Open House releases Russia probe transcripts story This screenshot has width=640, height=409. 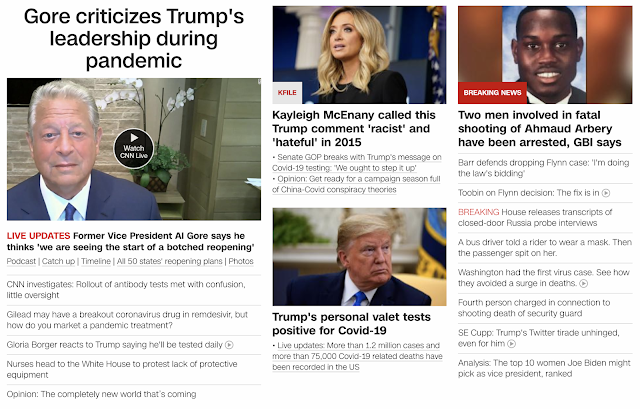(535, 218)
